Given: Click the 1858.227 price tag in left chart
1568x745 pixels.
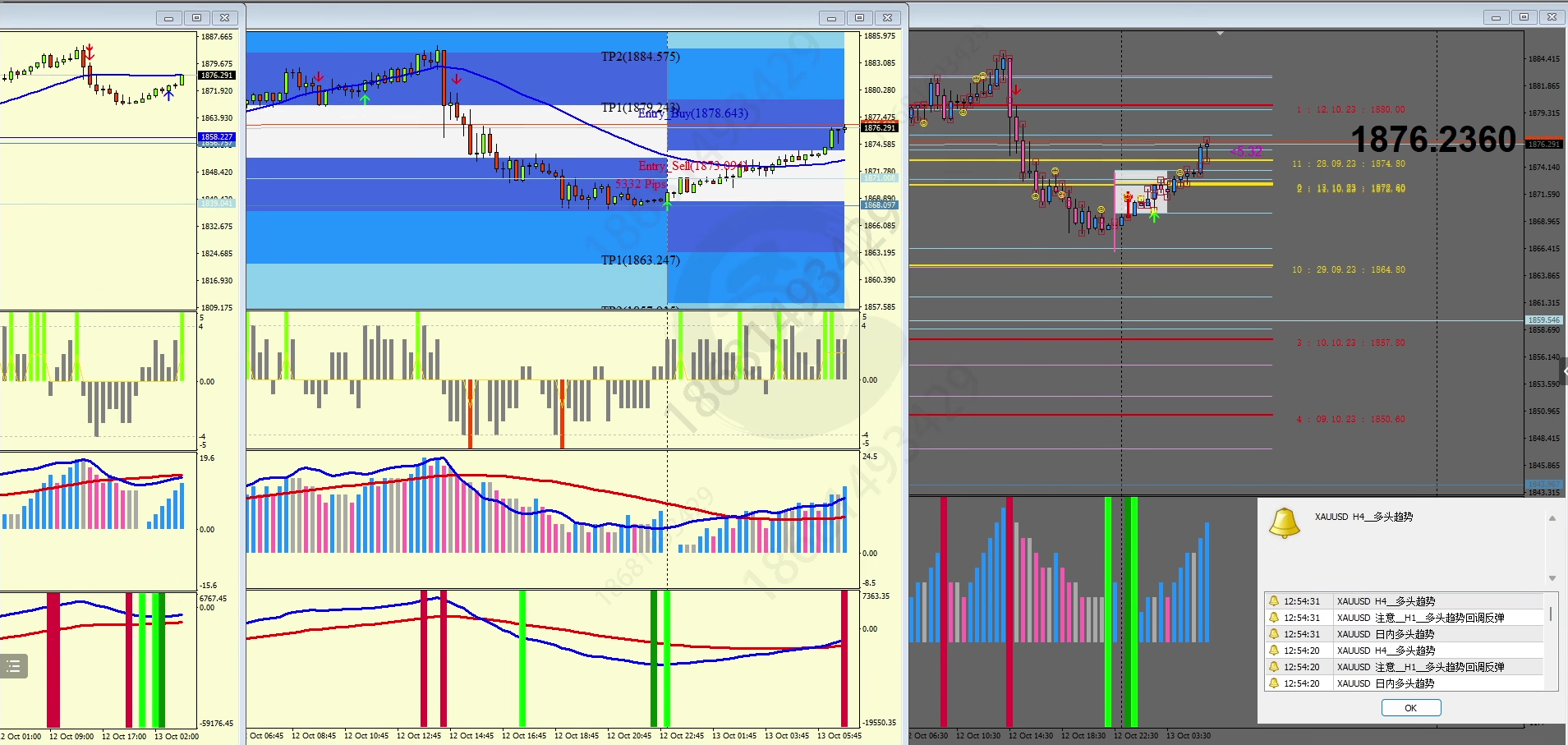Looking at the screenshot, I should (x=216, y=137).
